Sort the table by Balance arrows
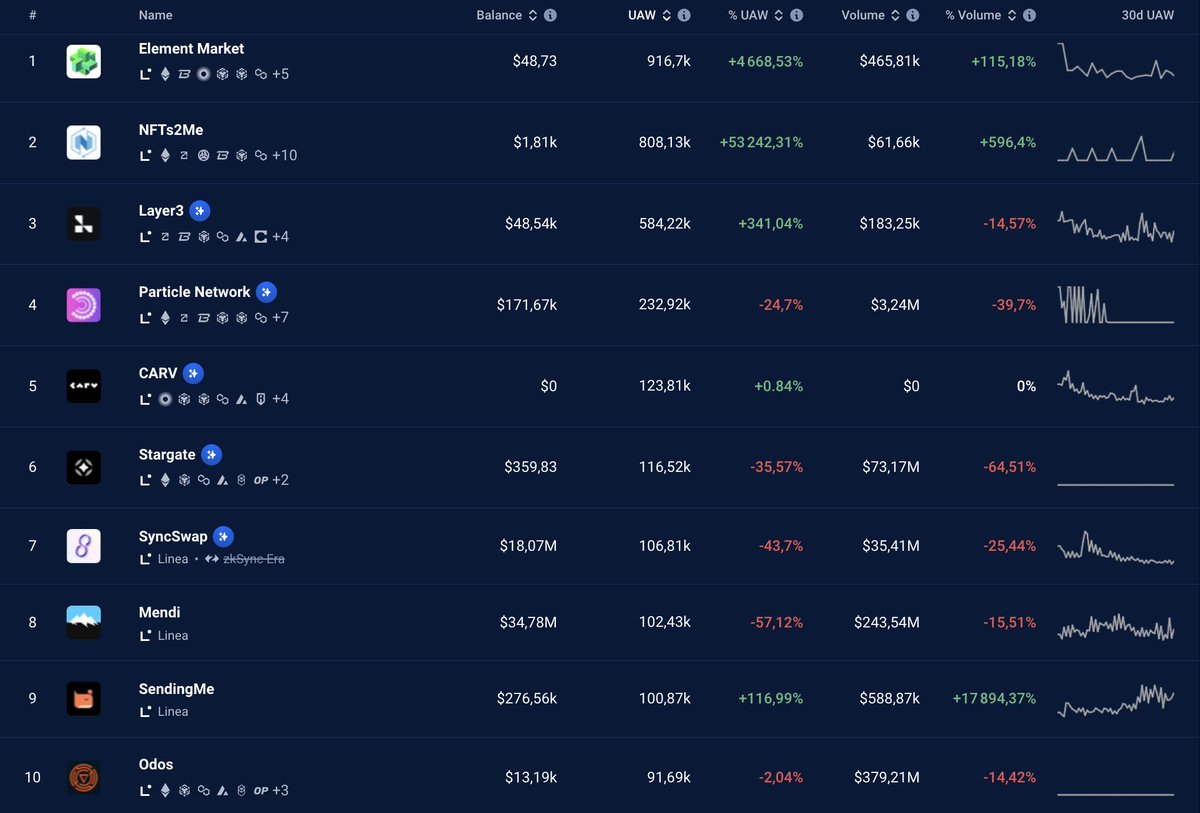This screenshot has height=813, width=1200. pos(533,15)
